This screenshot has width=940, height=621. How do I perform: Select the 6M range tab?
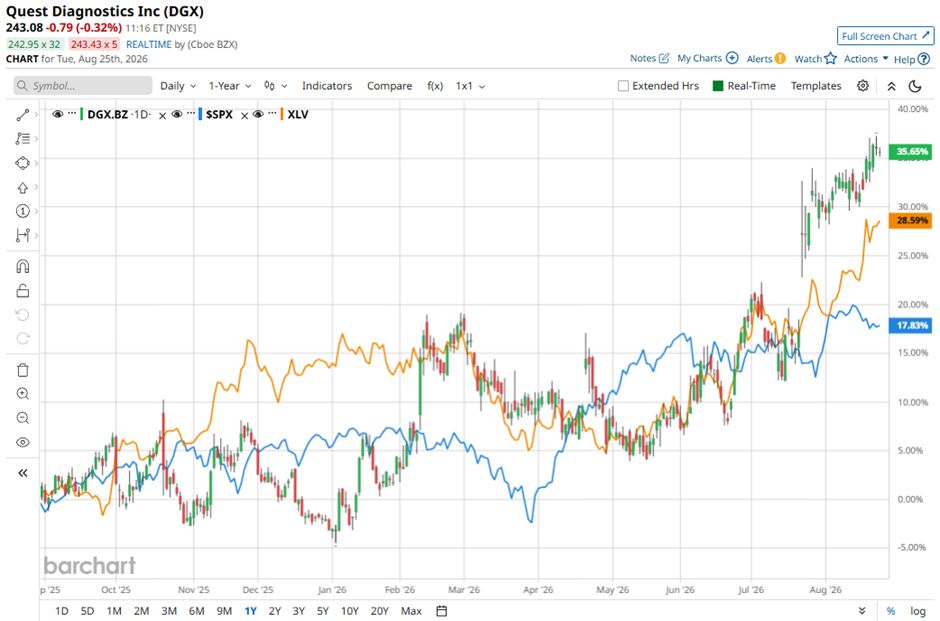coord(197,611)
